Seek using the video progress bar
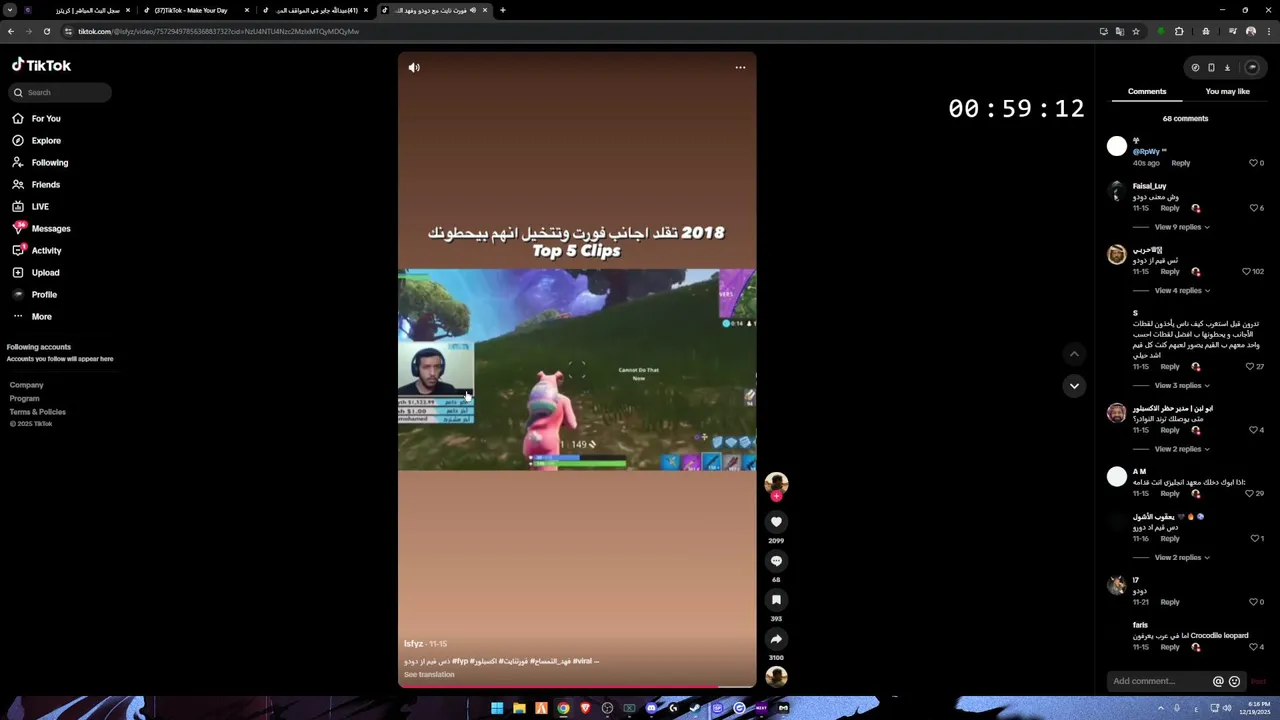The width and height of the screenshot is (1280, 720). tap(577, 687)
